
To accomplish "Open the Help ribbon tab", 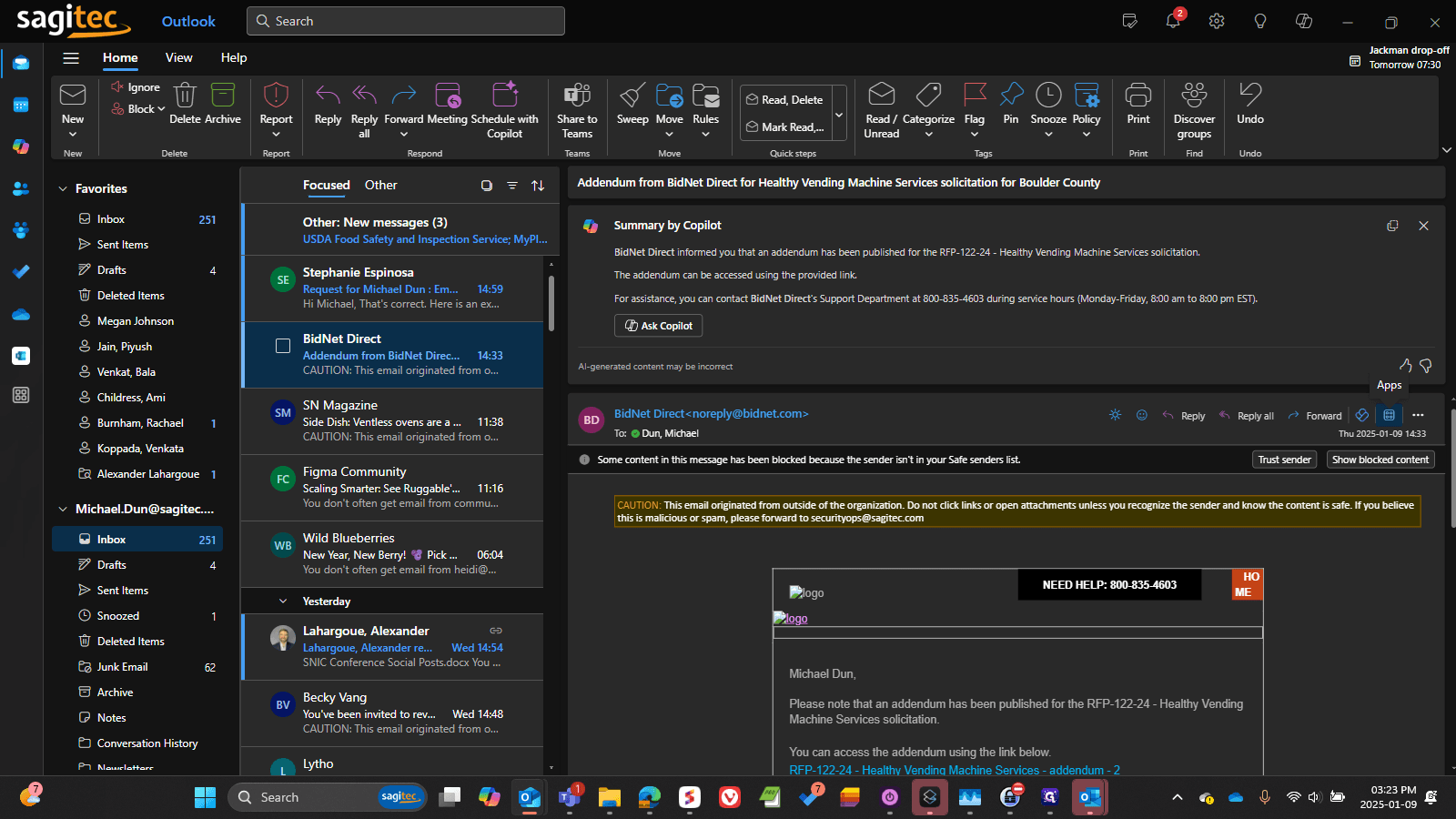I will point(234,58).
